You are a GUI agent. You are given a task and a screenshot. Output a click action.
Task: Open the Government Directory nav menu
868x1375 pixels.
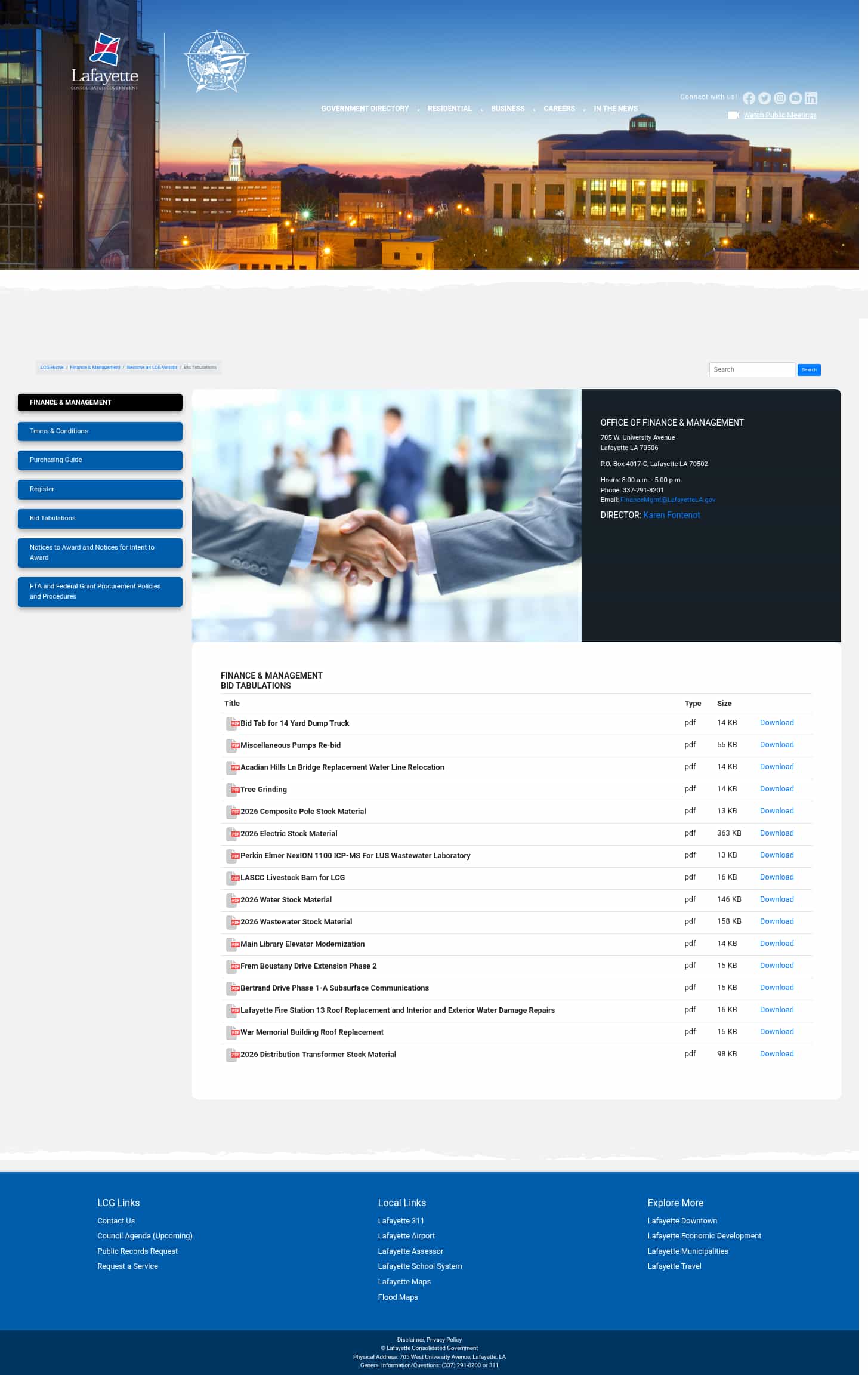(365, 109)
